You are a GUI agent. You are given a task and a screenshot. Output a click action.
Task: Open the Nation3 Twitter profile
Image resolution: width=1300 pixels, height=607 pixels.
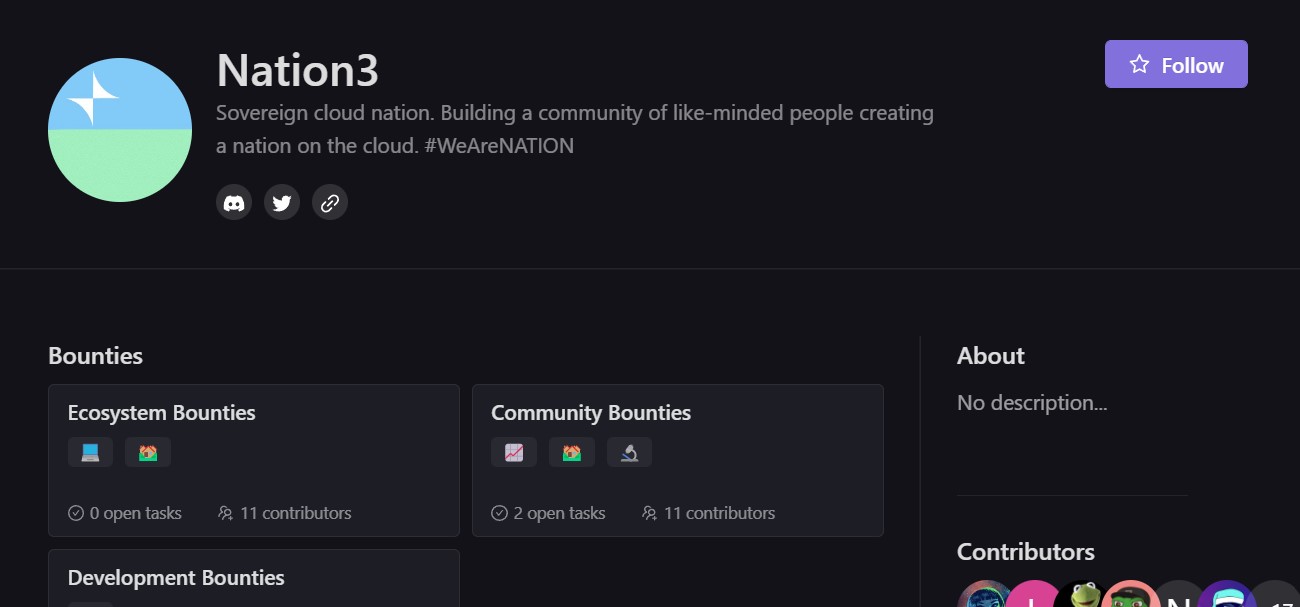[282, 203]
